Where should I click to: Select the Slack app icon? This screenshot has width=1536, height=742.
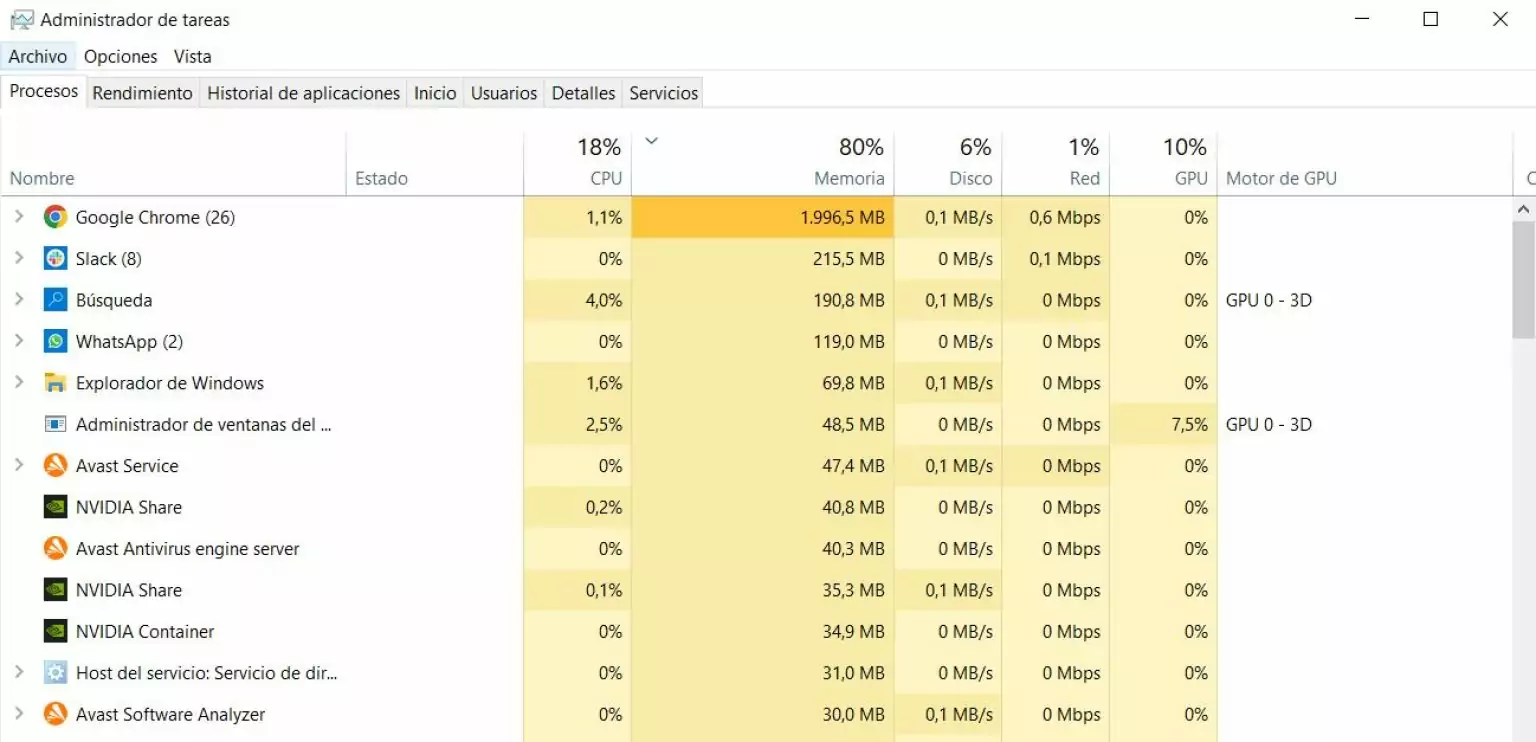point(56,259)
